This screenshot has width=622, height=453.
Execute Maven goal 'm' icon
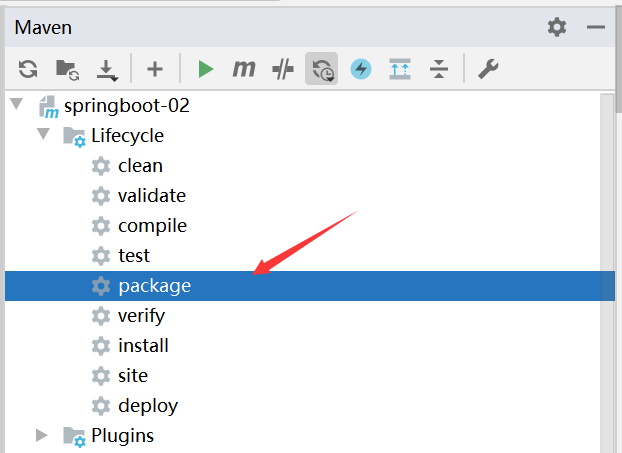(244, 69)
